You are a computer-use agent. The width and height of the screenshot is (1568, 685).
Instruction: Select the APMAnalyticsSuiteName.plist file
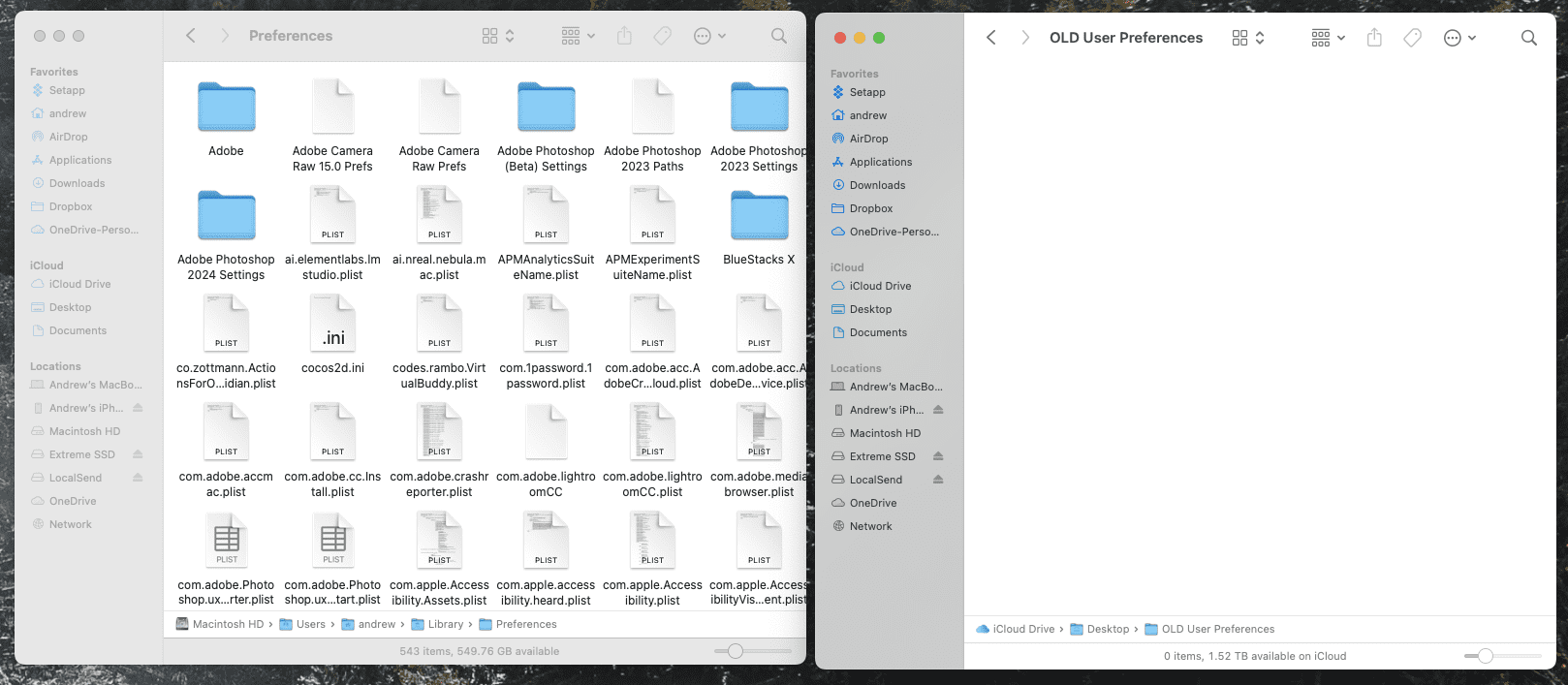pyautogui.click(x=547, y=215)
